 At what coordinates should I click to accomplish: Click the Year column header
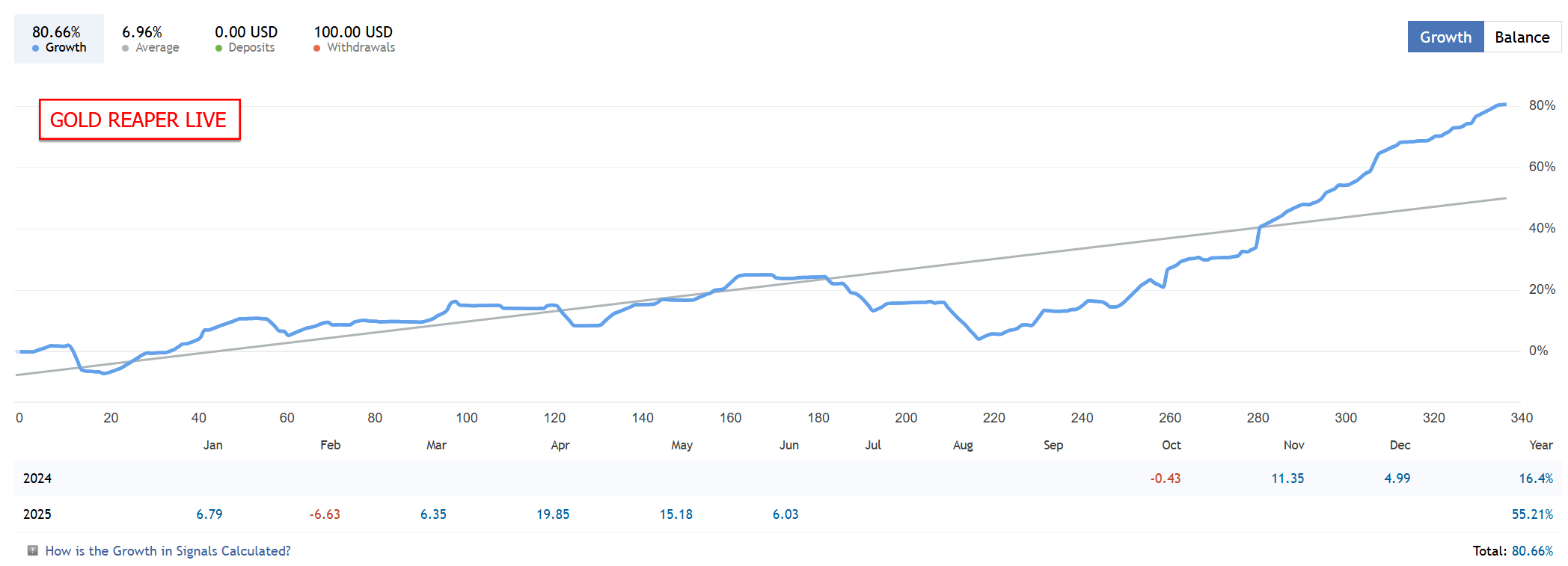pyautogui.click(x=1541, y=445)
